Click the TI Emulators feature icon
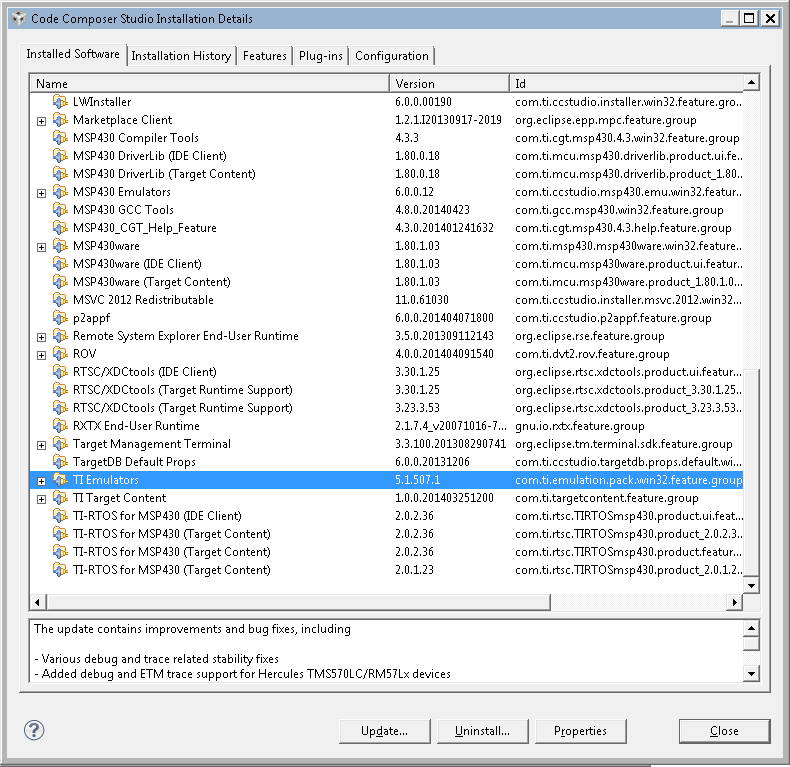 click(60, 480)
